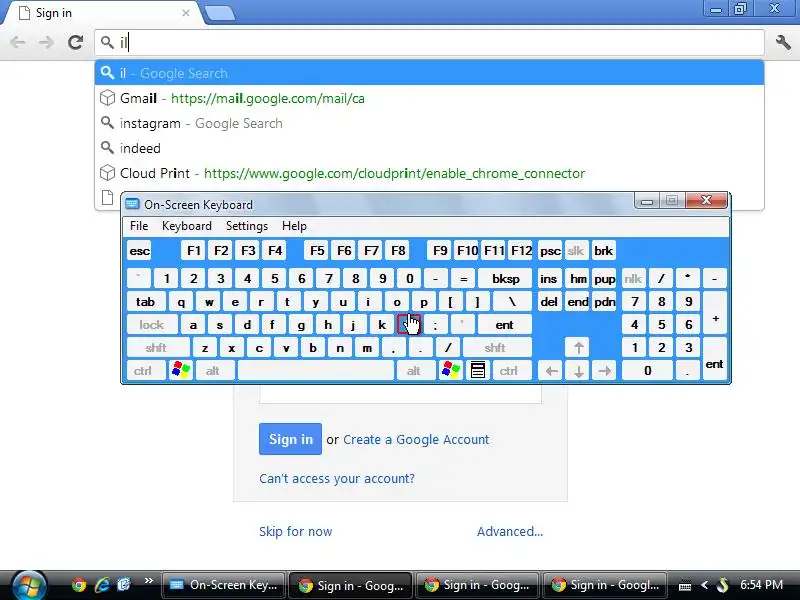Screen dimensions: 800x600
Task: Show hidden tray icons arrow
Action: tap(705, 585)
